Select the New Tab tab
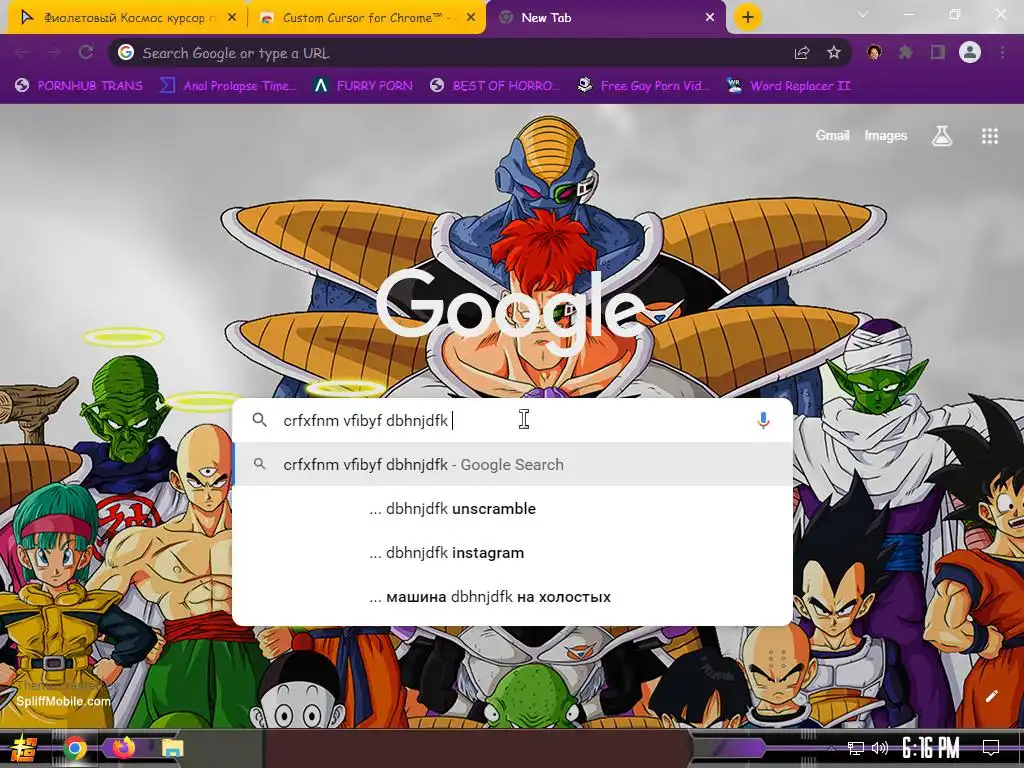This screenshot has width=1024, height=768. click(x=605, y=18)
